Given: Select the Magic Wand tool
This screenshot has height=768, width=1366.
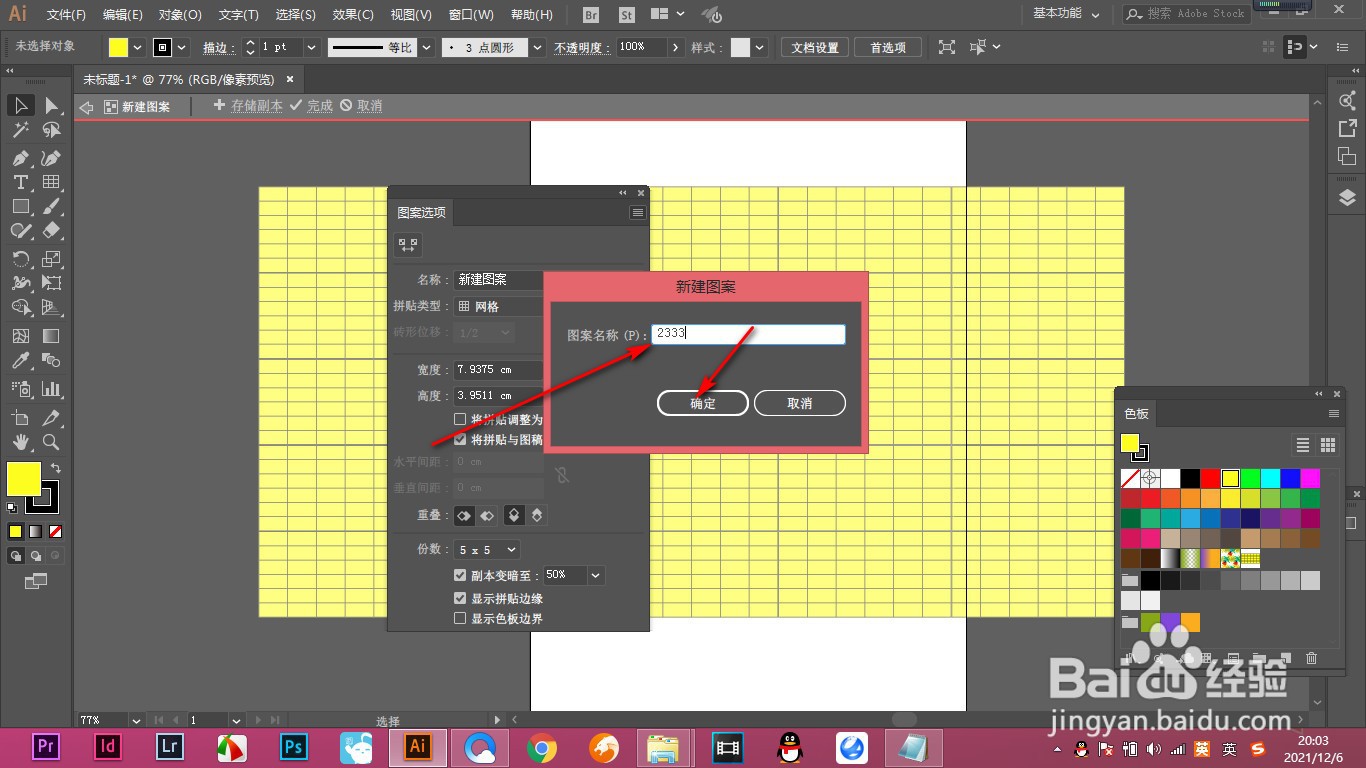Looking at the screenshot, I should [x=20, y=130].
